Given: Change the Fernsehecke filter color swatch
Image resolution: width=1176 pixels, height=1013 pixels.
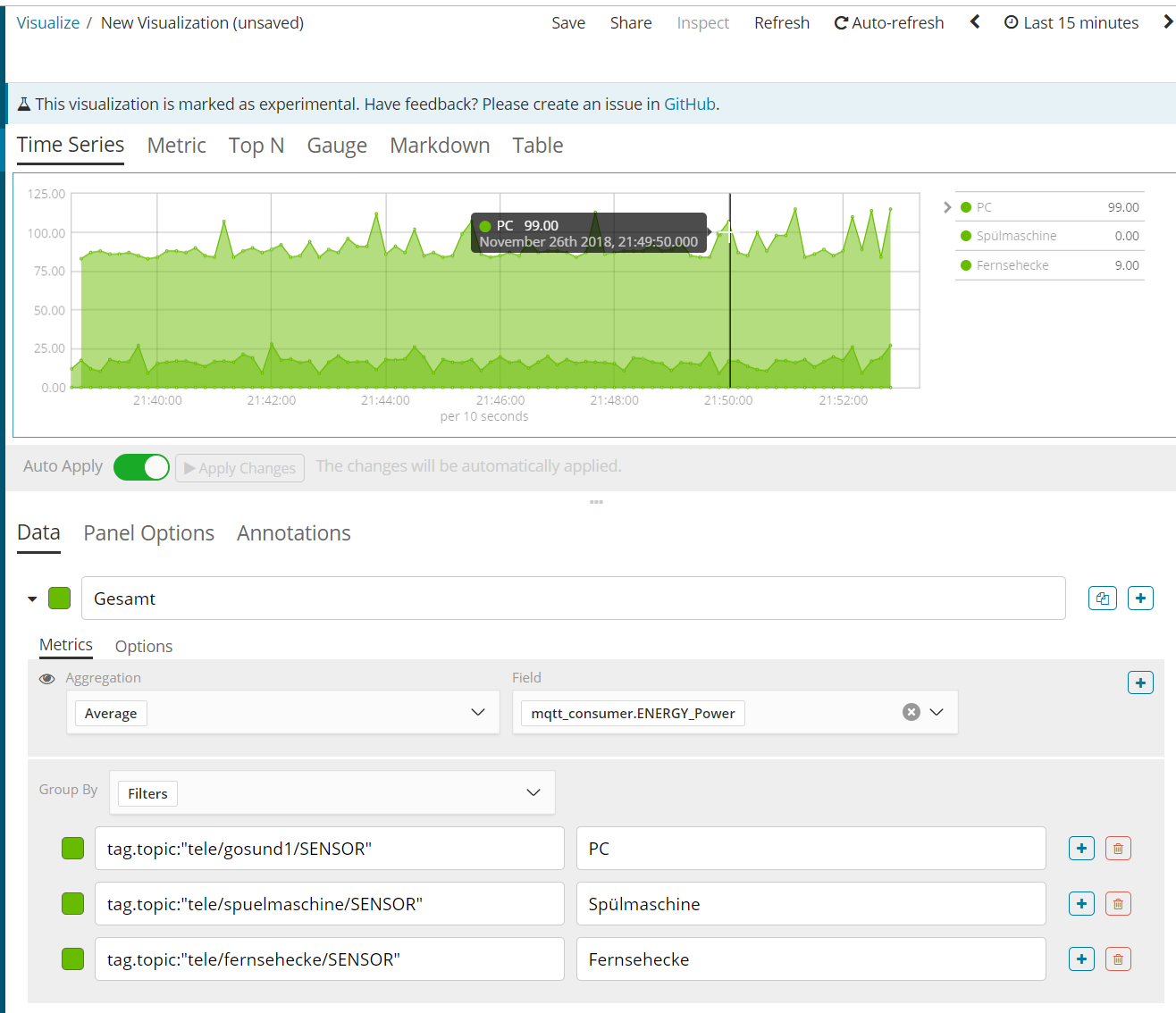Looking at the screenshot, I should tap(72, 959).
